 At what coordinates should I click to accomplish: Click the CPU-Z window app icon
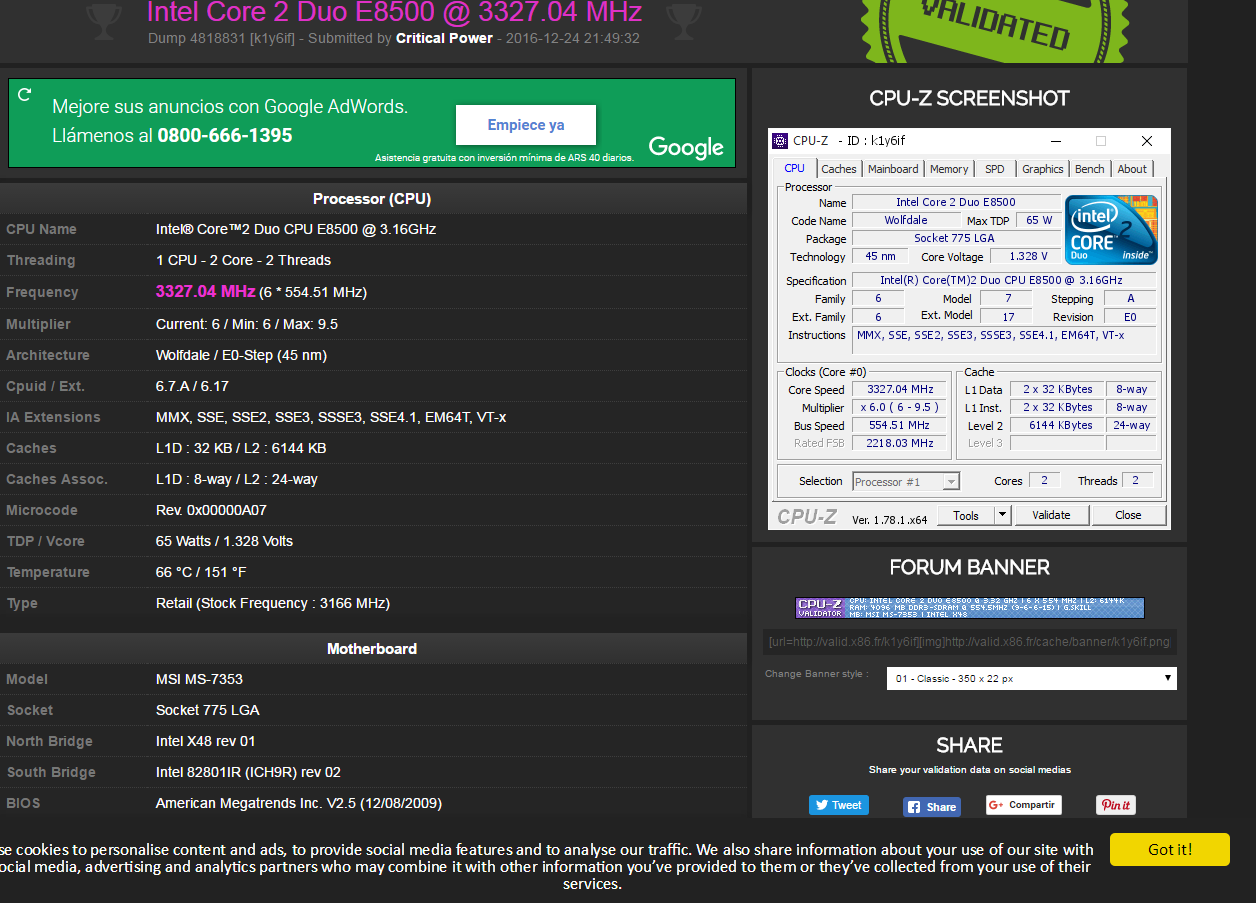[x=779, y=141]
